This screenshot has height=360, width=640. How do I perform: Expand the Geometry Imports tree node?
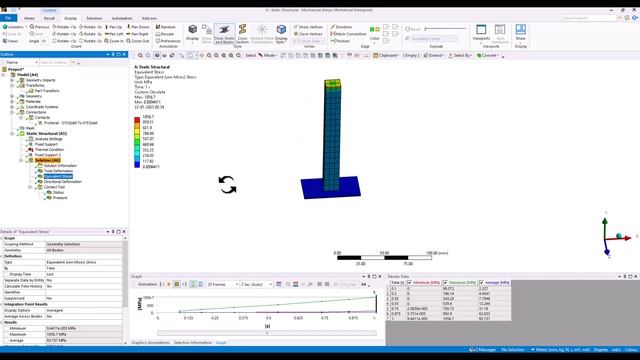click(12, 80)
